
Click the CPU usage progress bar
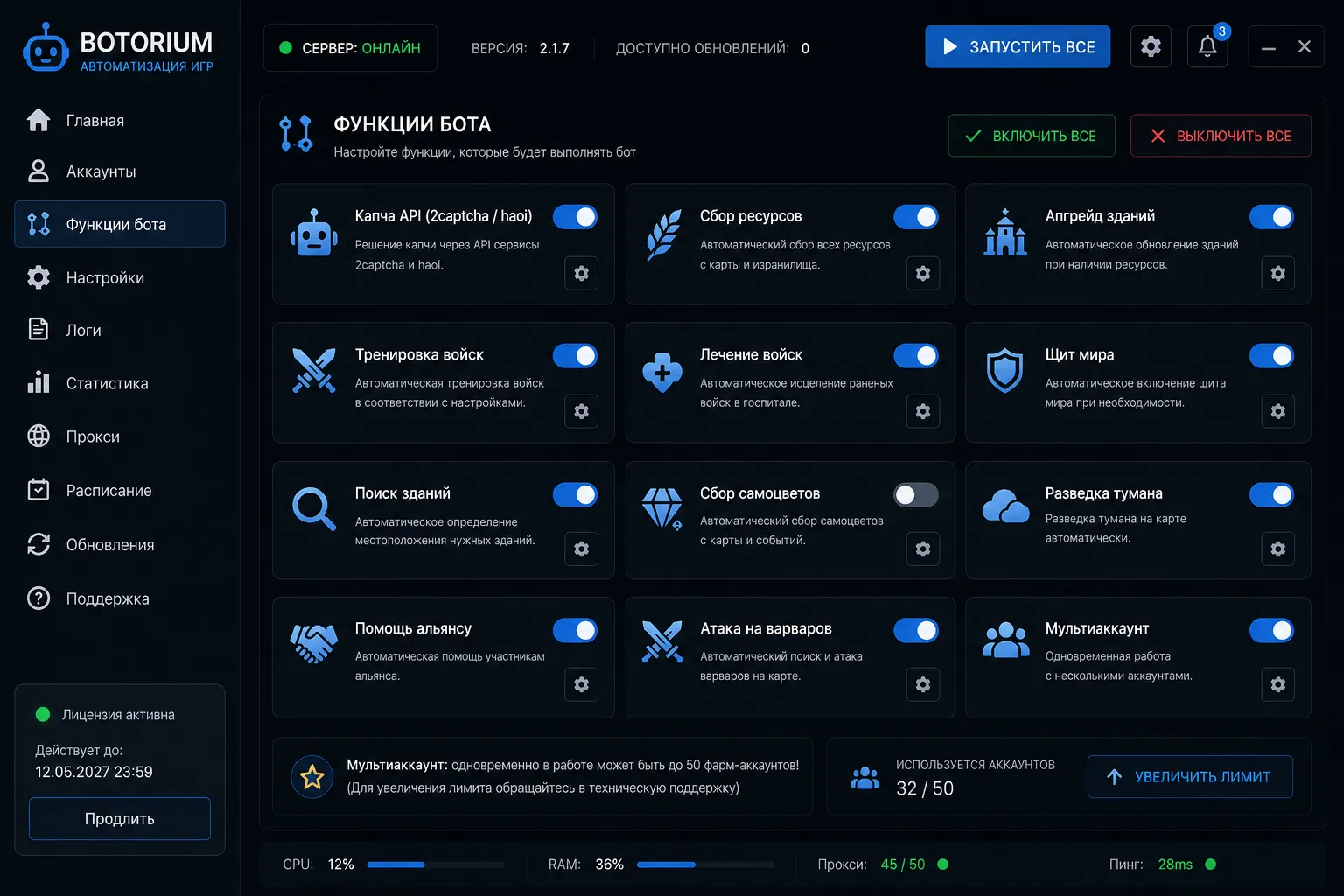coord(436,864)
